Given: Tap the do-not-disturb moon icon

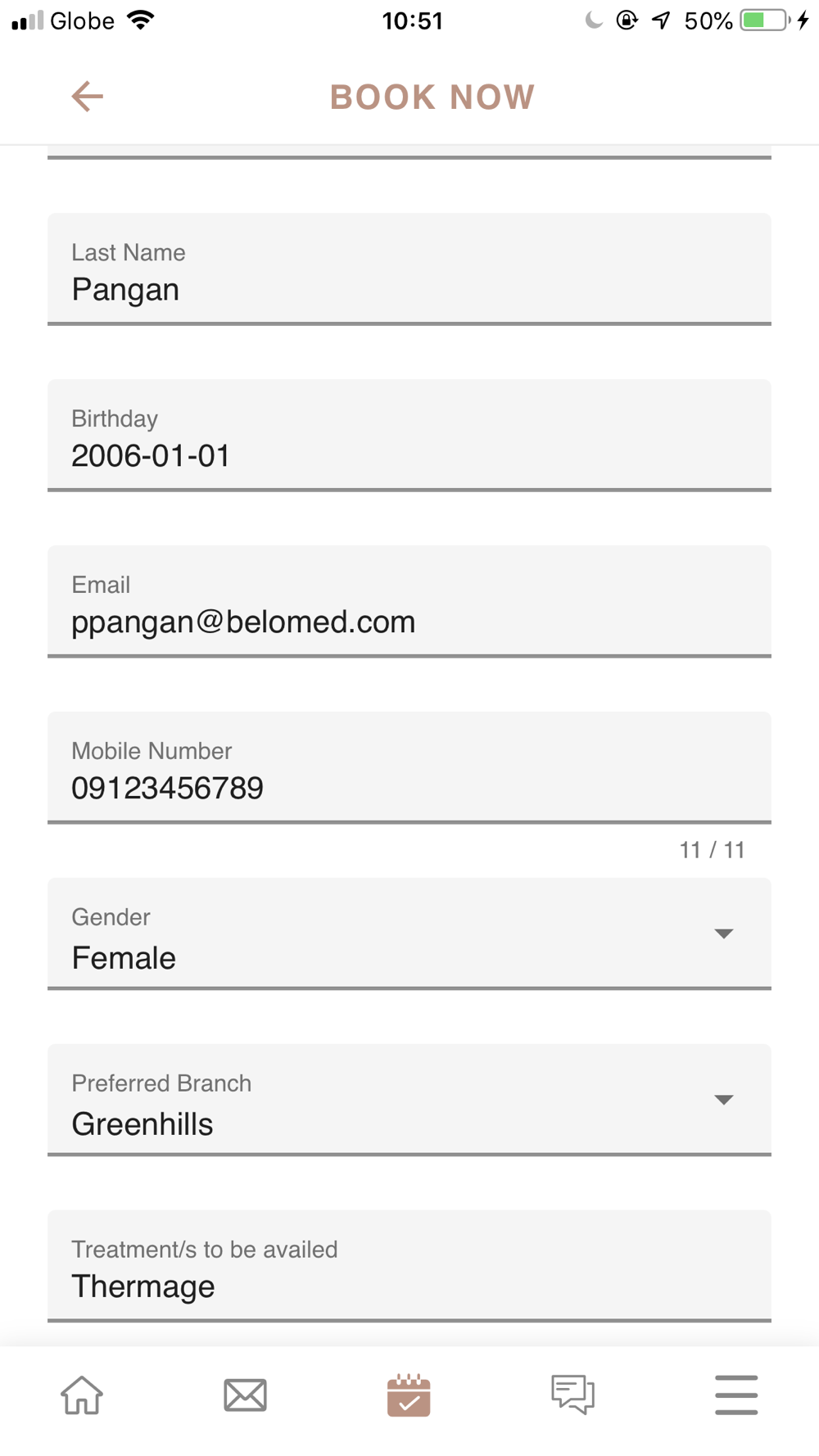Looking at the screenshot, I should [594, 20].
